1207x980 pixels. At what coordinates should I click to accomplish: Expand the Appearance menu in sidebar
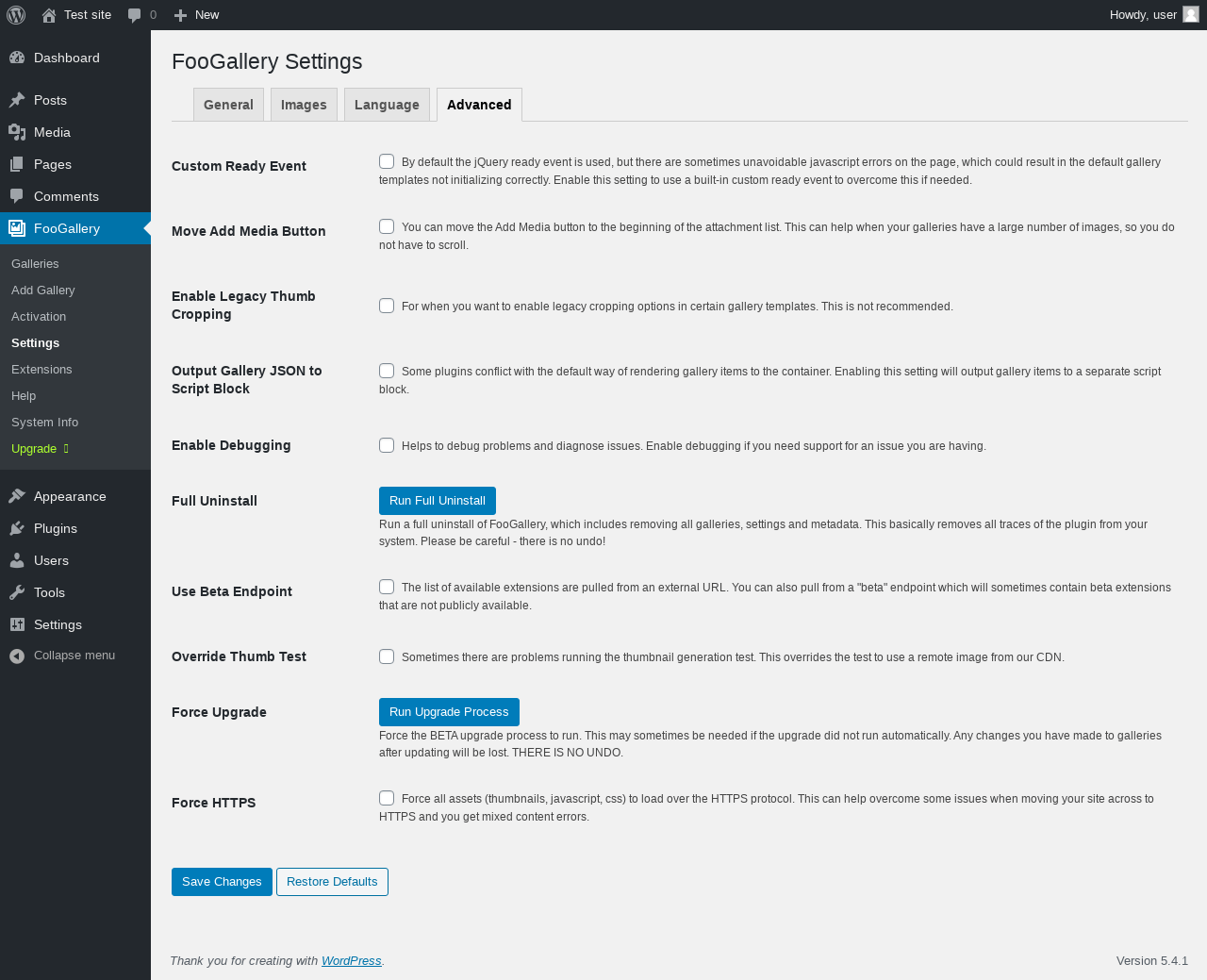tap(70, 496)
